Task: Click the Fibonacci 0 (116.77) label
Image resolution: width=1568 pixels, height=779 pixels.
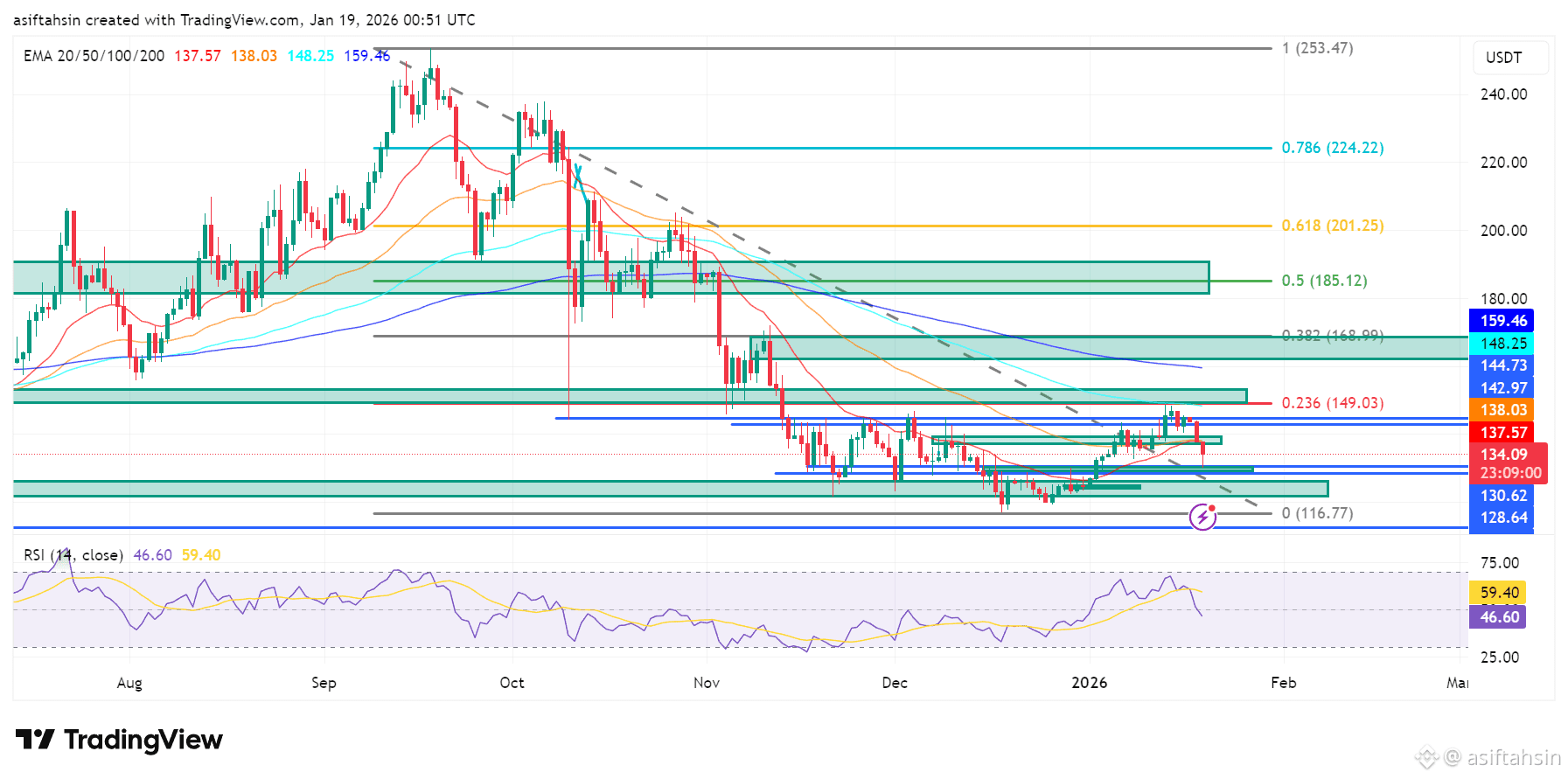Action: pos(1317,513)
